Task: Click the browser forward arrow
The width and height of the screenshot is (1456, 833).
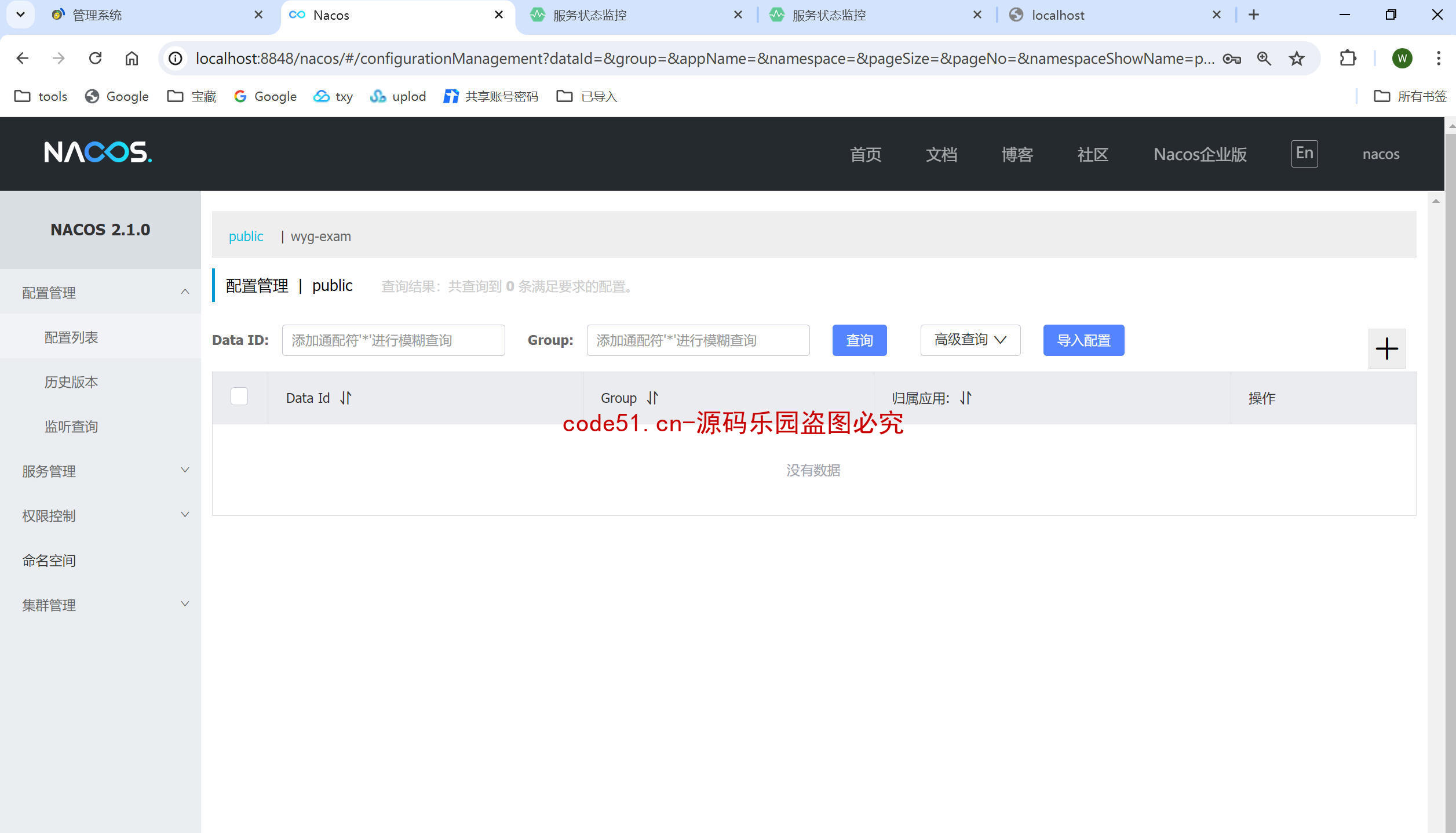Action: point(59,58)
